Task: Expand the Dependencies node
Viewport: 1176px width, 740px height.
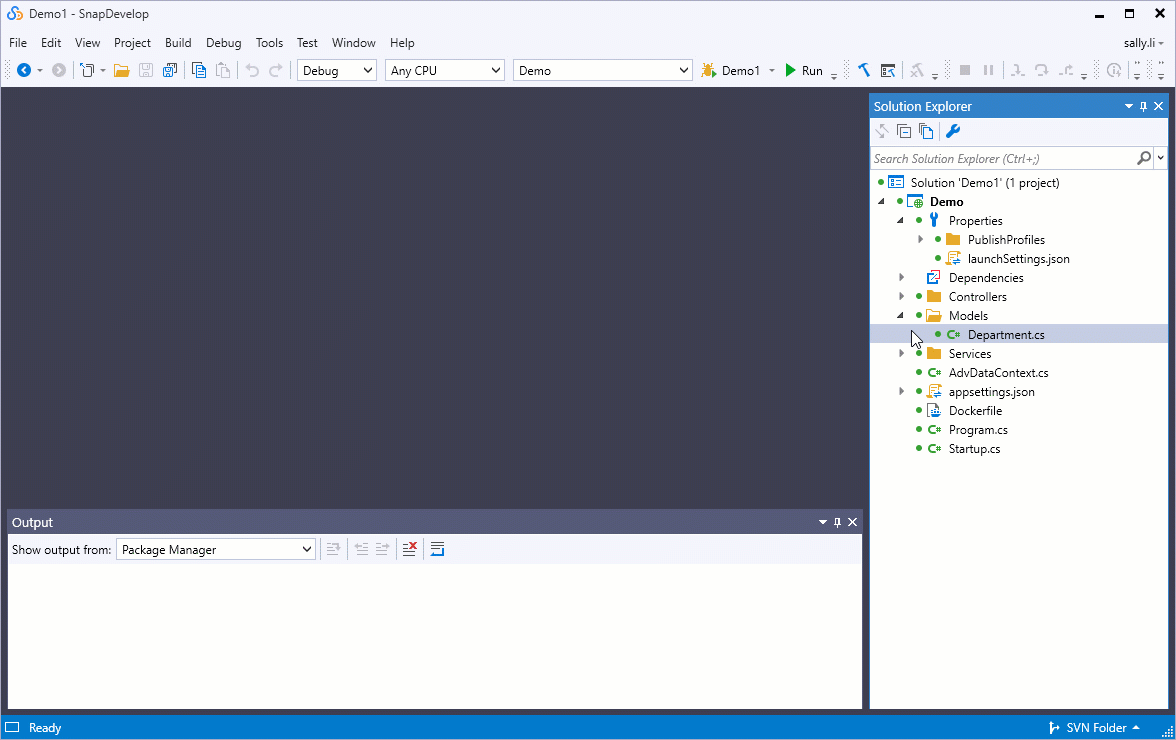Action: [x=902, y=277]
